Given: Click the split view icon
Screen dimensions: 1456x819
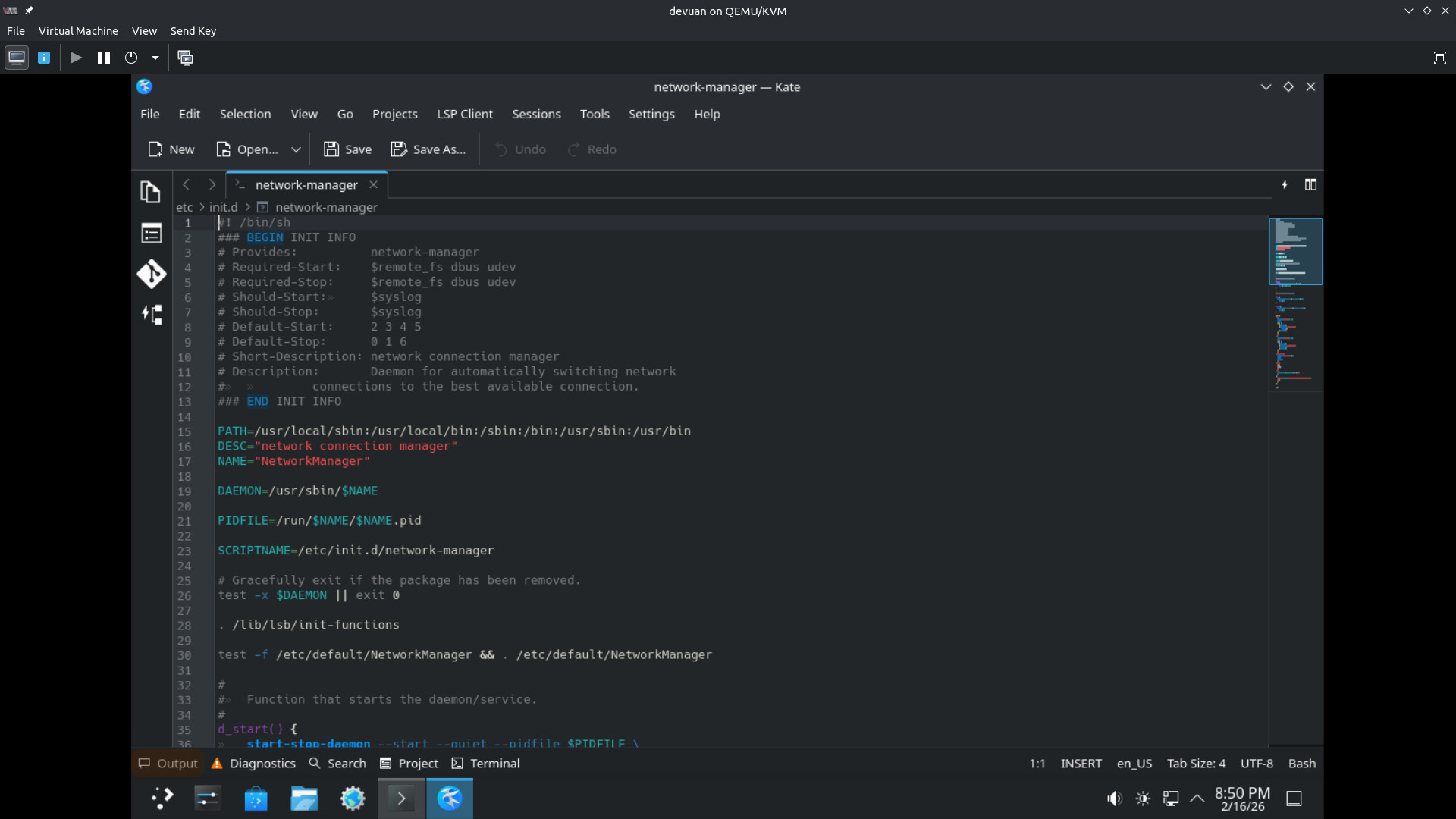Looking at the screenshot, I should coord(1310,184).
